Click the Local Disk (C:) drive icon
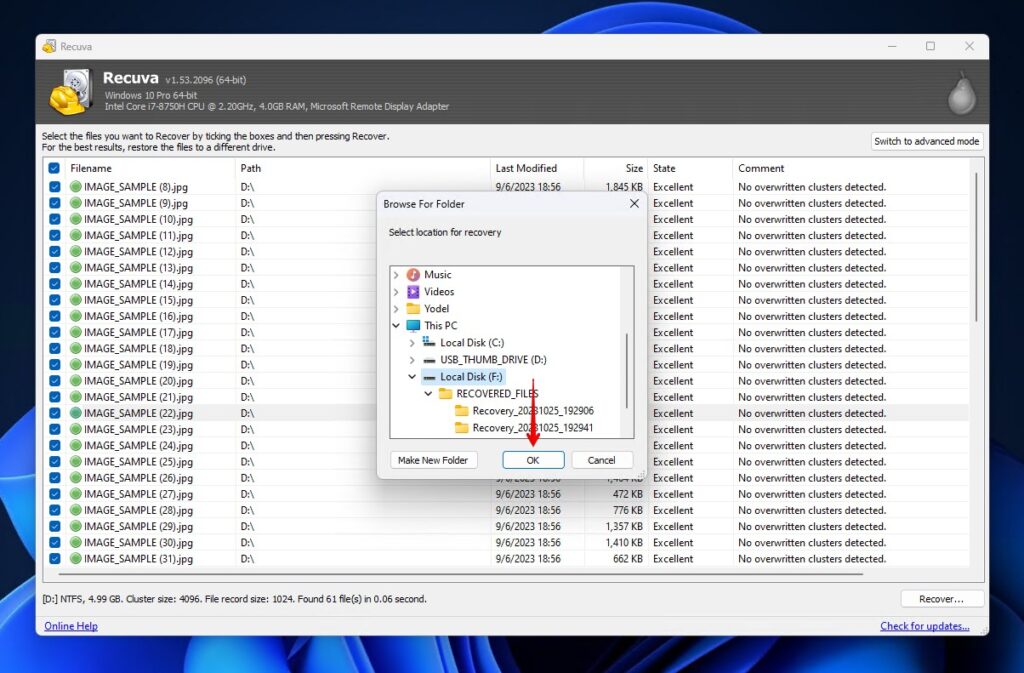Viewport: 1024px width, 673px height. 428,342
